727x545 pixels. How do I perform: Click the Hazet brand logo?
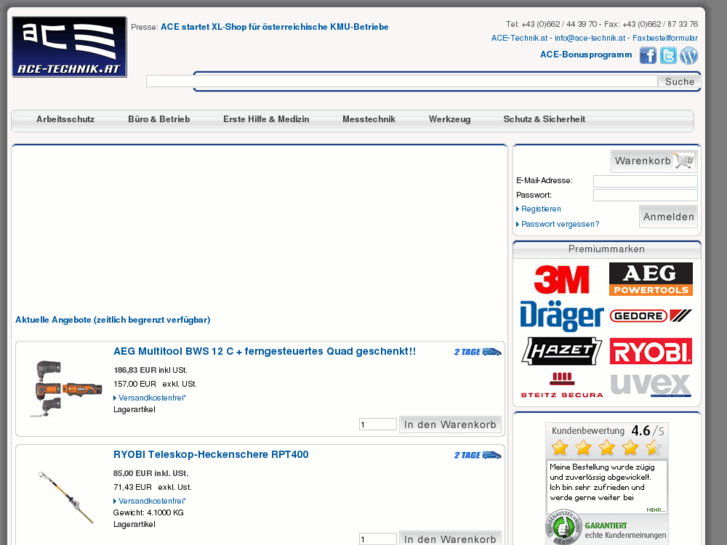coord(561,351)
